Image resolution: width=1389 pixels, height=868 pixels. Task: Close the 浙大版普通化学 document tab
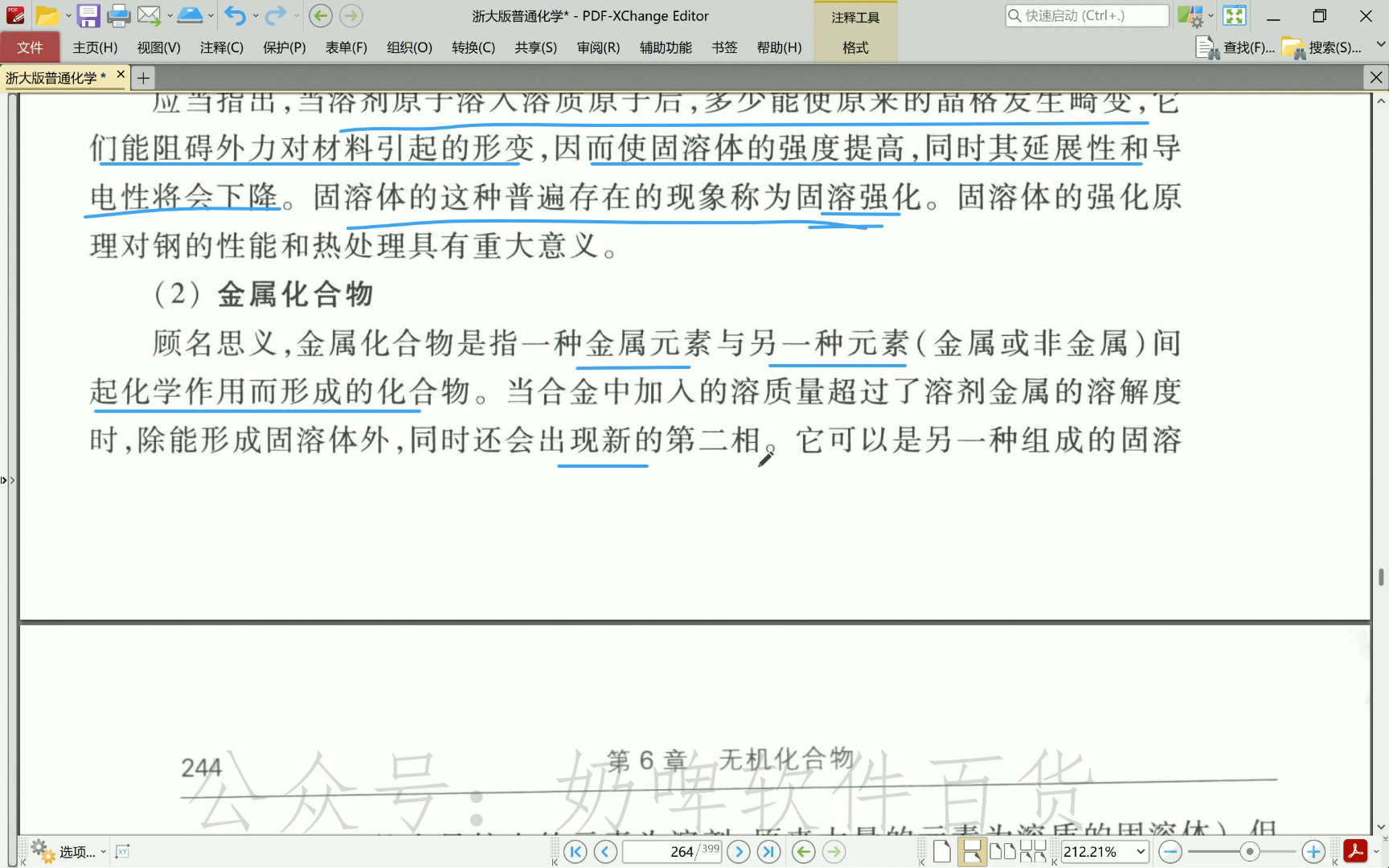(x=121, y=75)
